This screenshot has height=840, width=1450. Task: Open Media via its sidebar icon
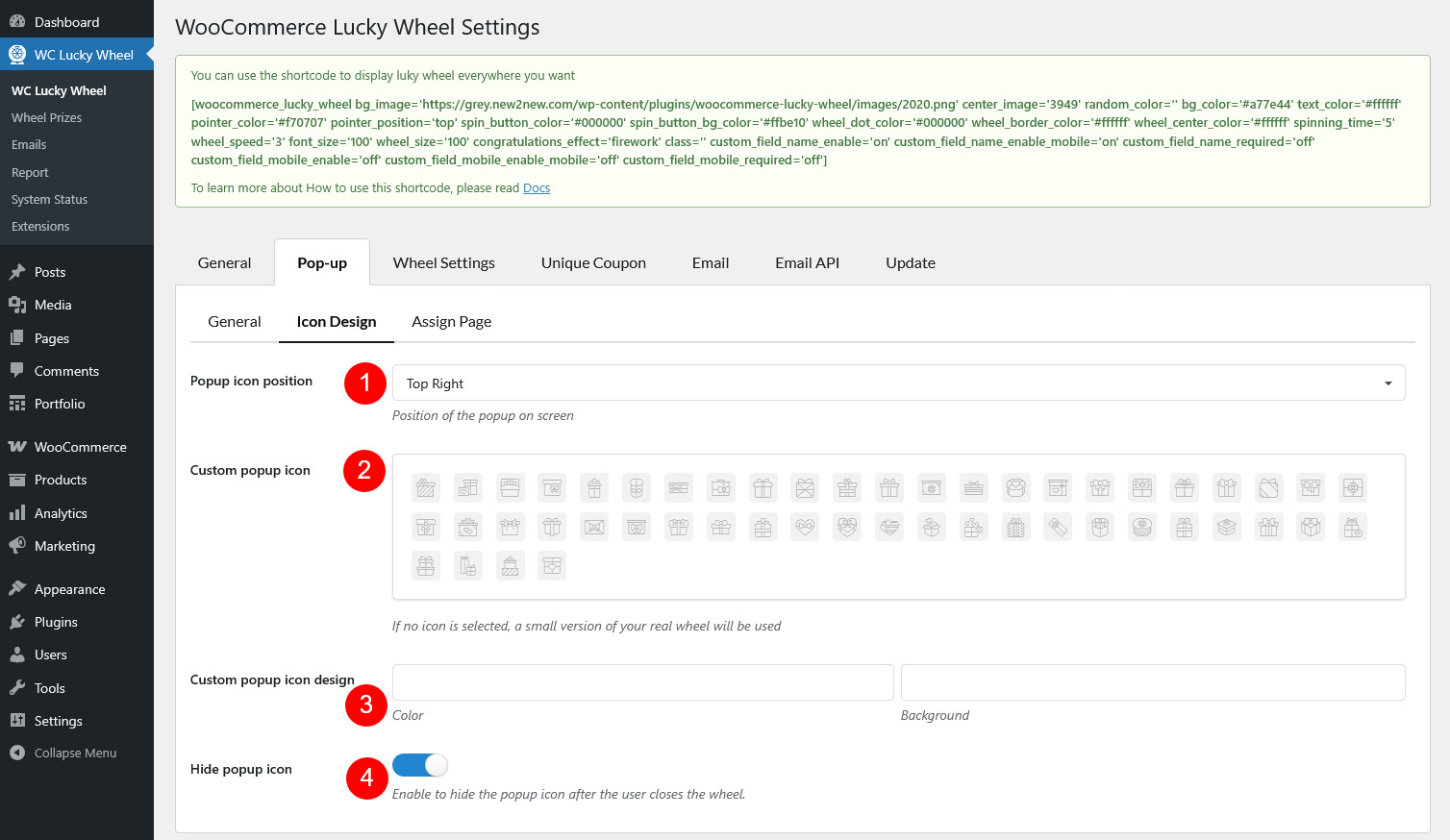[x=17, y=306]
